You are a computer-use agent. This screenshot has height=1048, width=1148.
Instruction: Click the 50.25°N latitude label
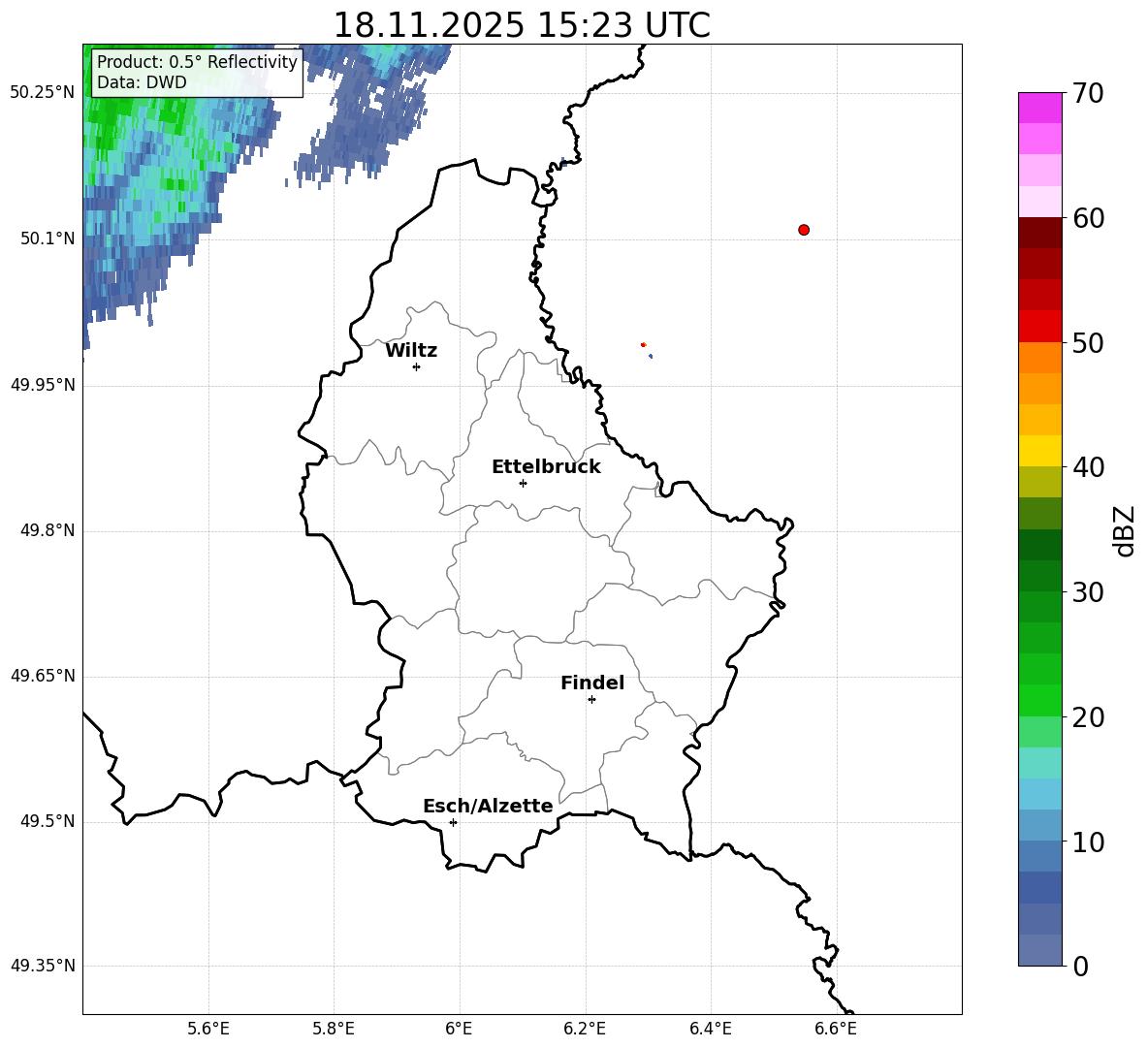tap(43, 93)
